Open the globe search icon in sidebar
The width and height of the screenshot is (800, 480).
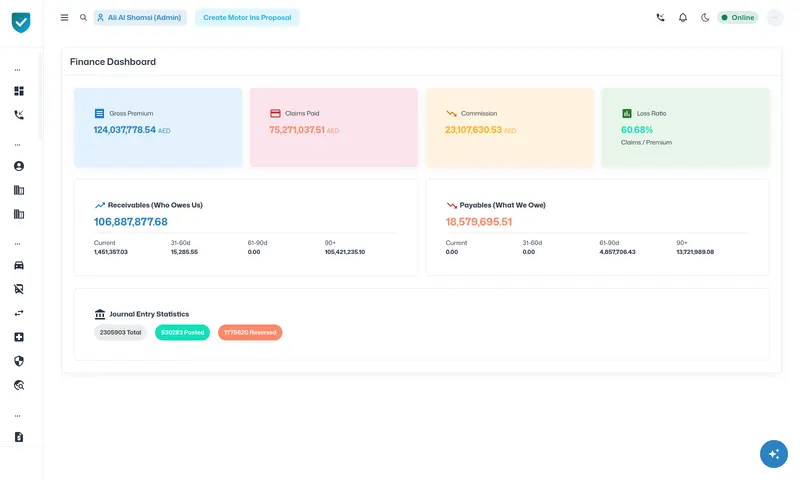click(x=19, y=385)
